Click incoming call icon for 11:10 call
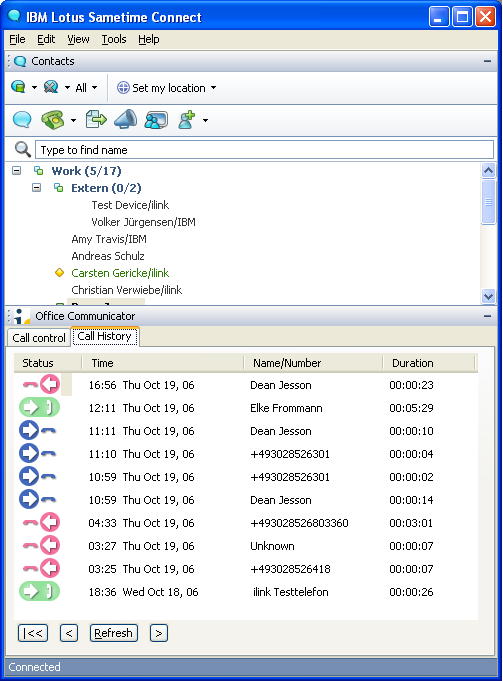Screen dimensions: 503x681 (x=38, y=453)
